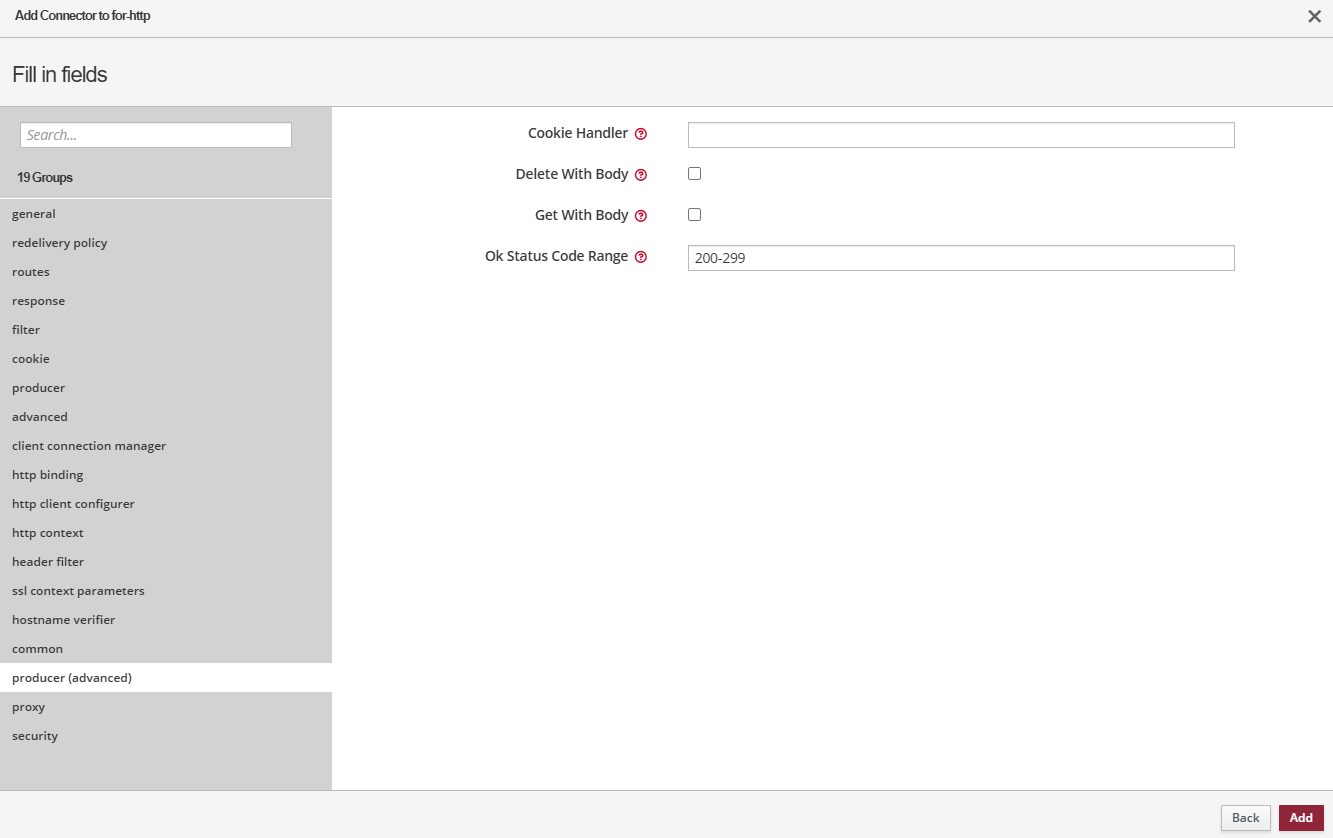Enable the Delete With Body checkbox
Image resolution: width=1333 pixels, height=838 pixels.
coord(695,174)
